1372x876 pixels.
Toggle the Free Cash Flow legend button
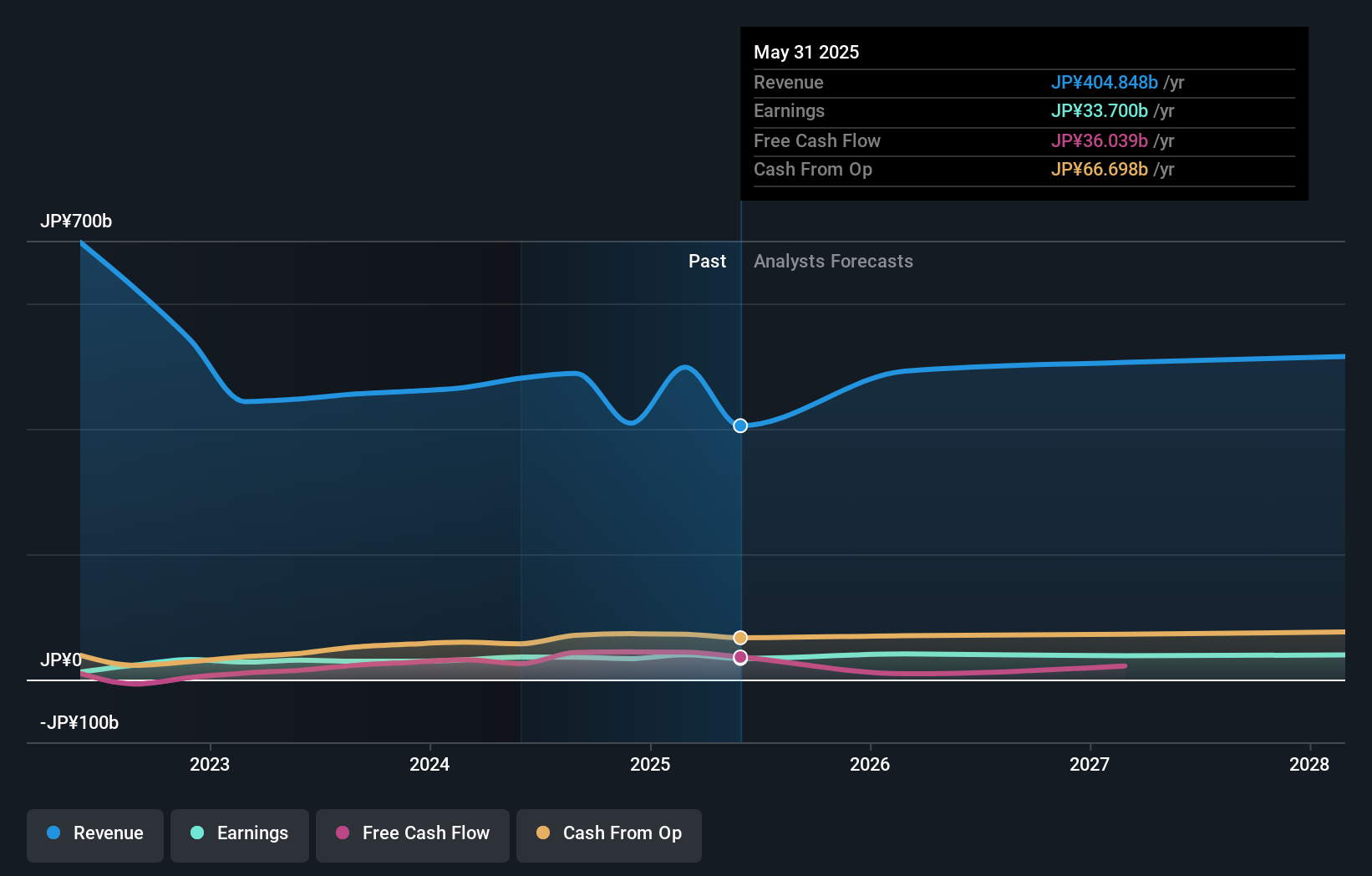coord(413,835)
